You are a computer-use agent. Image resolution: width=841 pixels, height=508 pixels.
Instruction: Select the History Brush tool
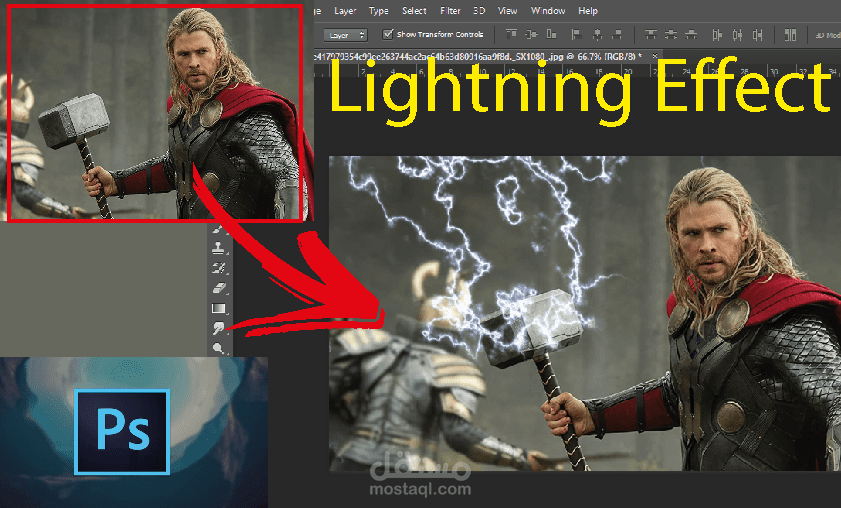click(x=219, y=268)
